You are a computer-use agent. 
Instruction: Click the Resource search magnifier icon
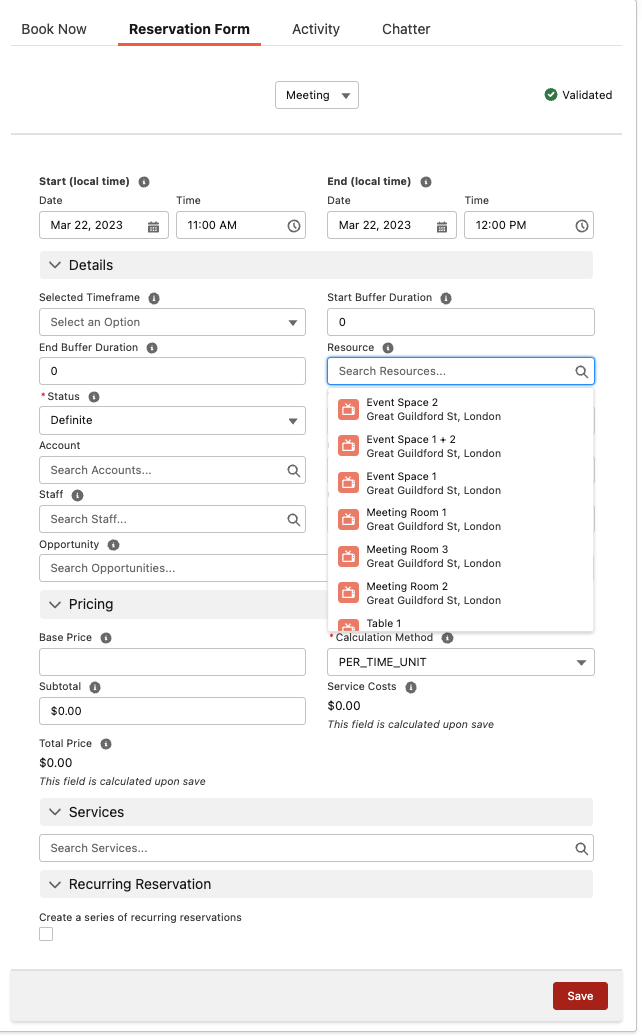[x=581, y=372]
